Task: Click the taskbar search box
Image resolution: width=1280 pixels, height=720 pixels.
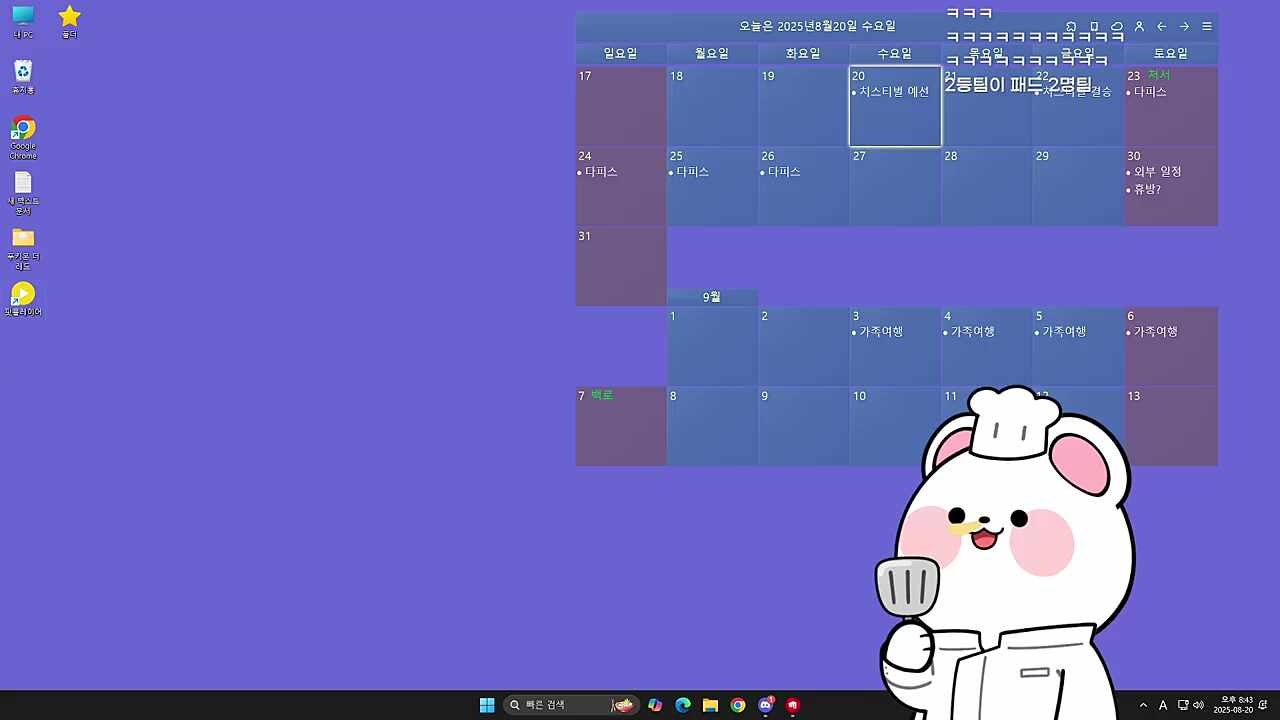Action: click(x=560, y=705)
